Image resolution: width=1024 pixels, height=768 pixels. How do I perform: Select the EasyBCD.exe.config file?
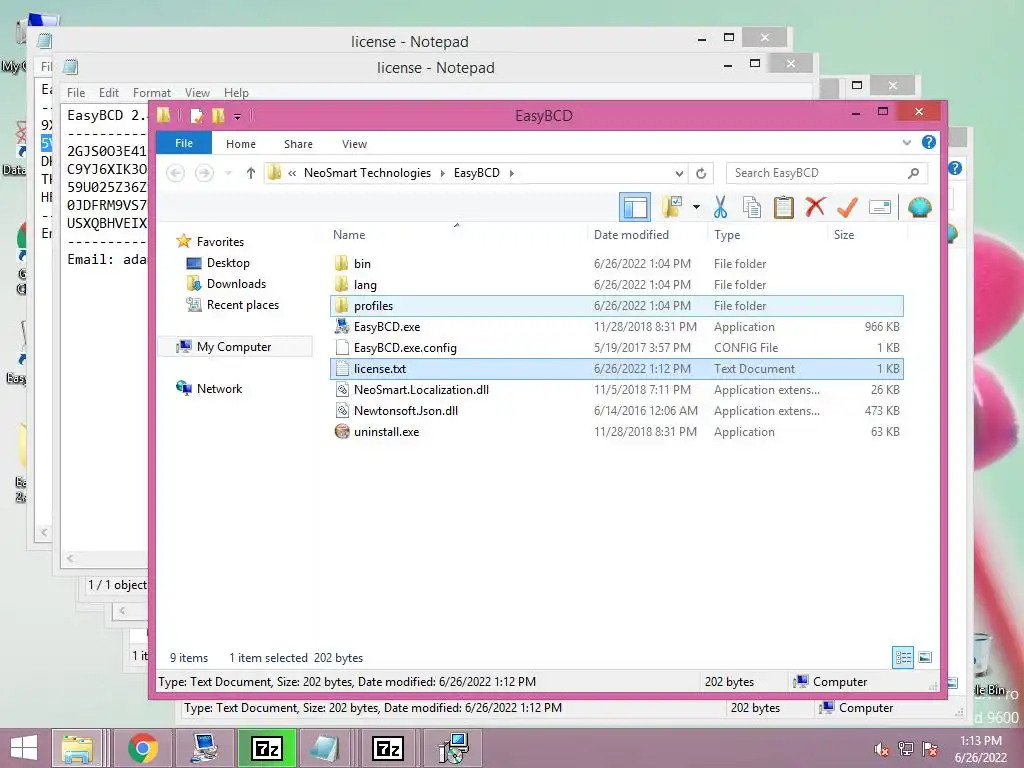coord(617,347)
